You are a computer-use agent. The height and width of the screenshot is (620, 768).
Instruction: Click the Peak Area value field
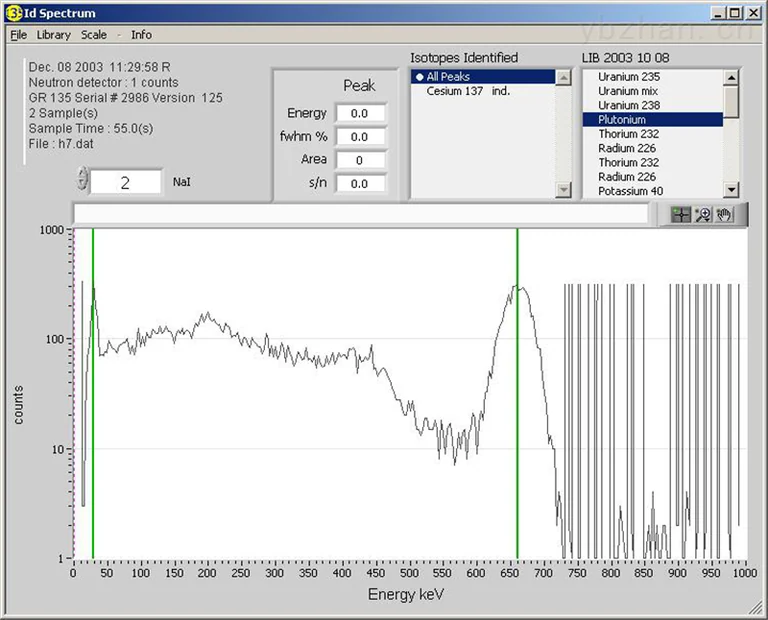pyautogui.click(x=360, y=160)
